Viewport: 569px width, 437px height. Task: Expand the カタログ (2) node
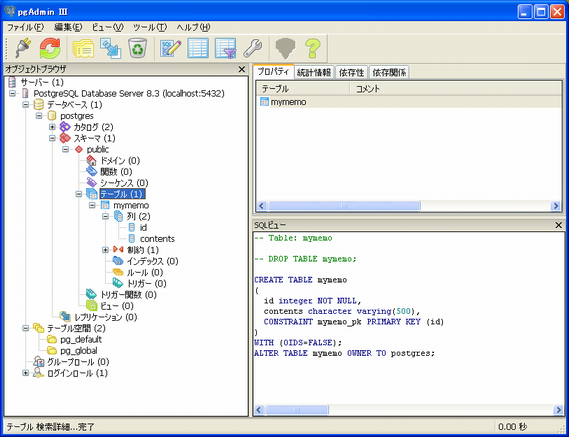pos(52,127)
